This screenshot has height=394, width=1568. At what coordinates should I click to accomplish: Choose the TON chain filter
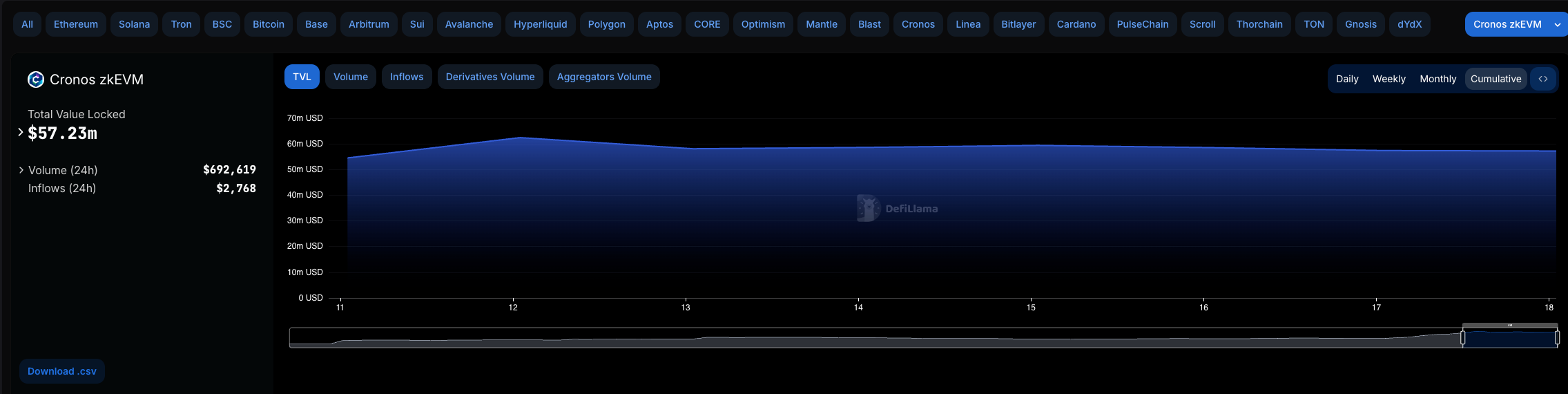1314,24
